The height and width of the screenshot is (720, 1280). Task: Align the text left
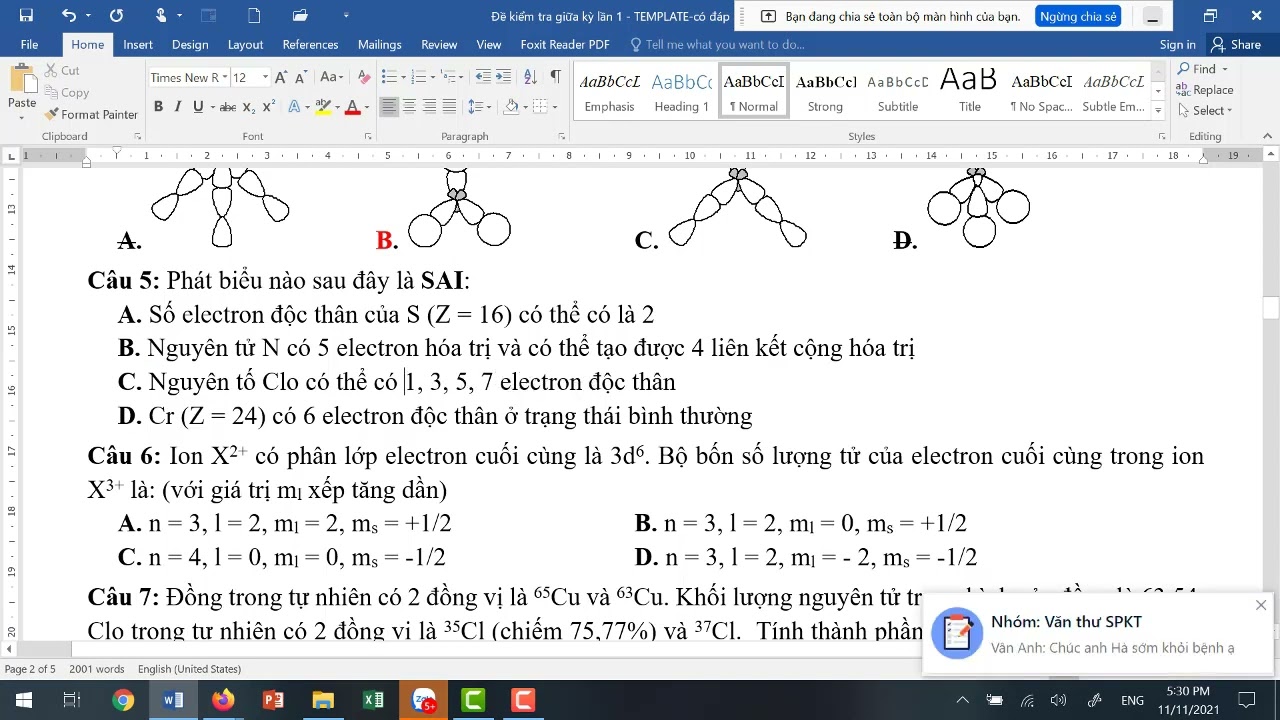[389, 107]
